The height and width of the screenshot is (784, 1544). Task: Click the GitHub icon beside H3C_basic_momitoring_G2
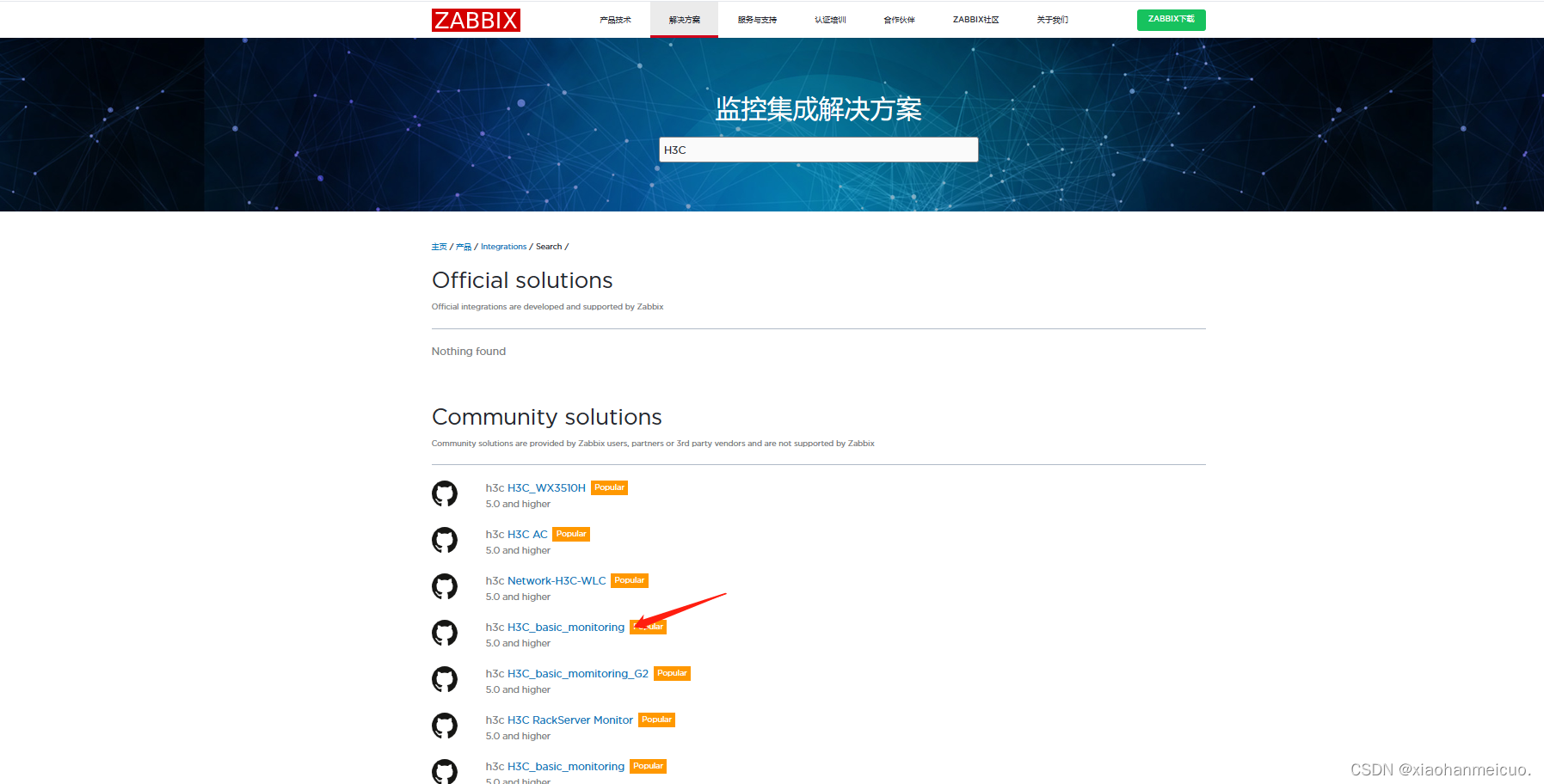click(x=445, y=679)
